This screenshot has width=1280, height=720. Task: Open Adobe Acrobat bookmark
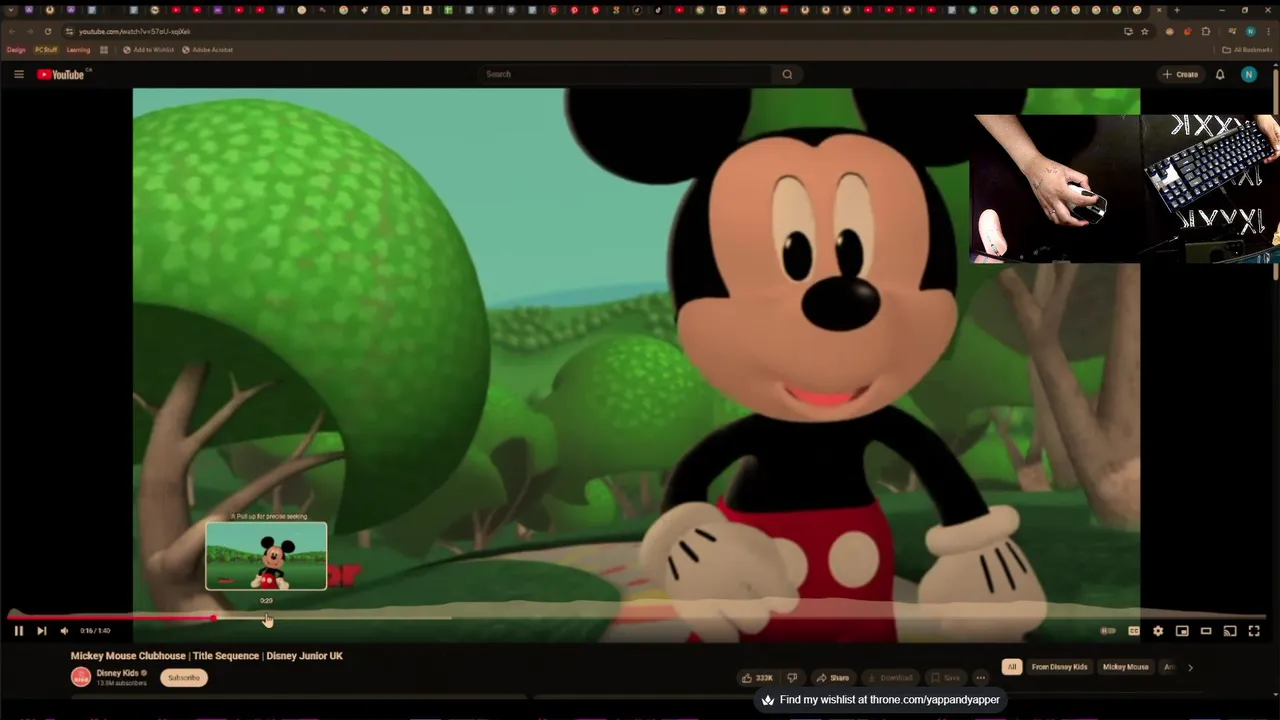point(207,50)
